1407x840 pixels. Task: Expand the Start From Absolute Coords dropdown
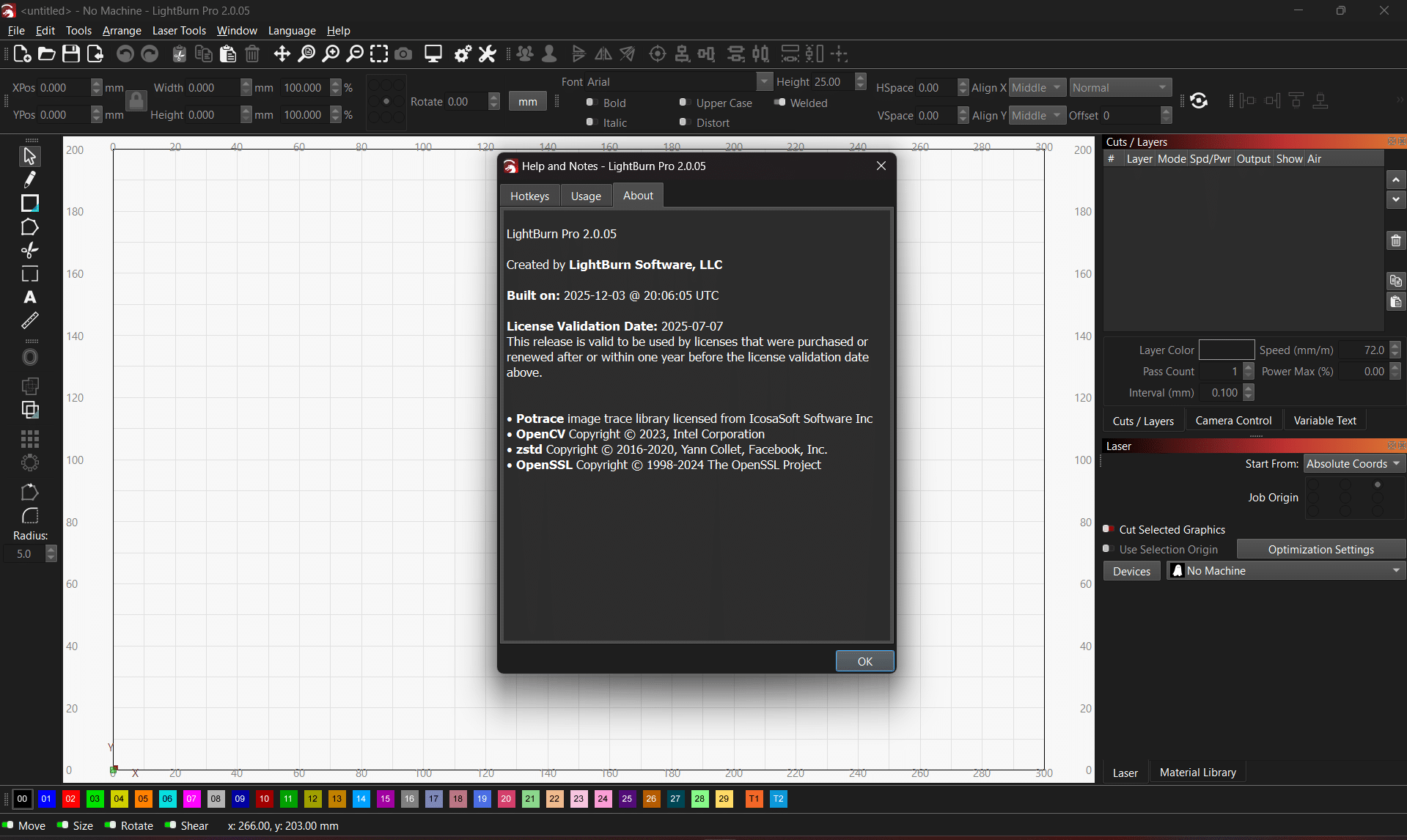click(1353, 464)
